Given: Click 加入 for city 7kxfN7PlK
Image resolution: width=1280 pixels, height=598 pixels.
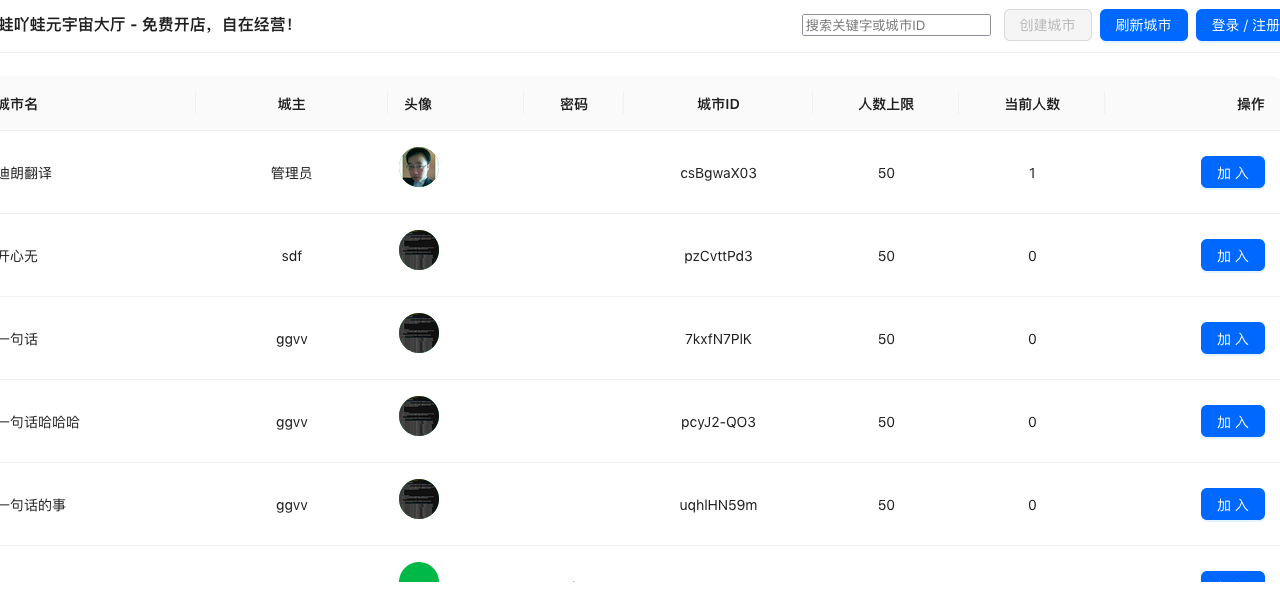Looking at the screenshot, I should [x=1232, y=338].
